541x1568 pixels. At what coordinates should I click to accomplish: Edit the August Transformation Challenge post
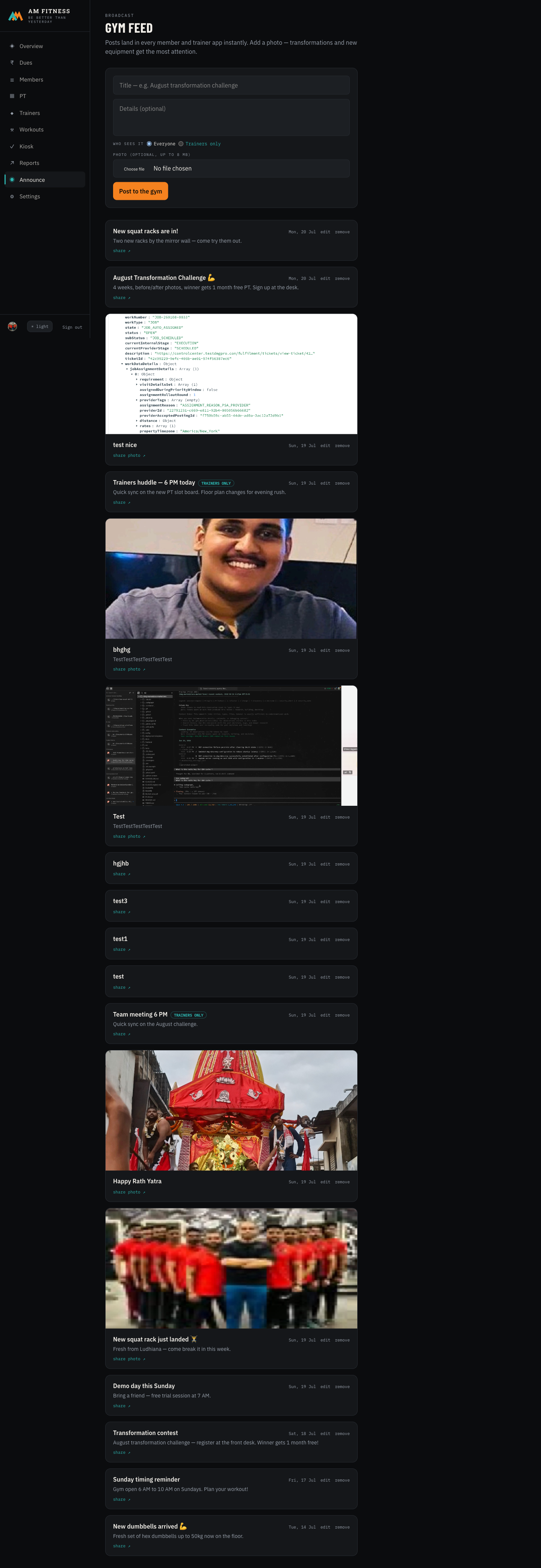coord(326,279)
